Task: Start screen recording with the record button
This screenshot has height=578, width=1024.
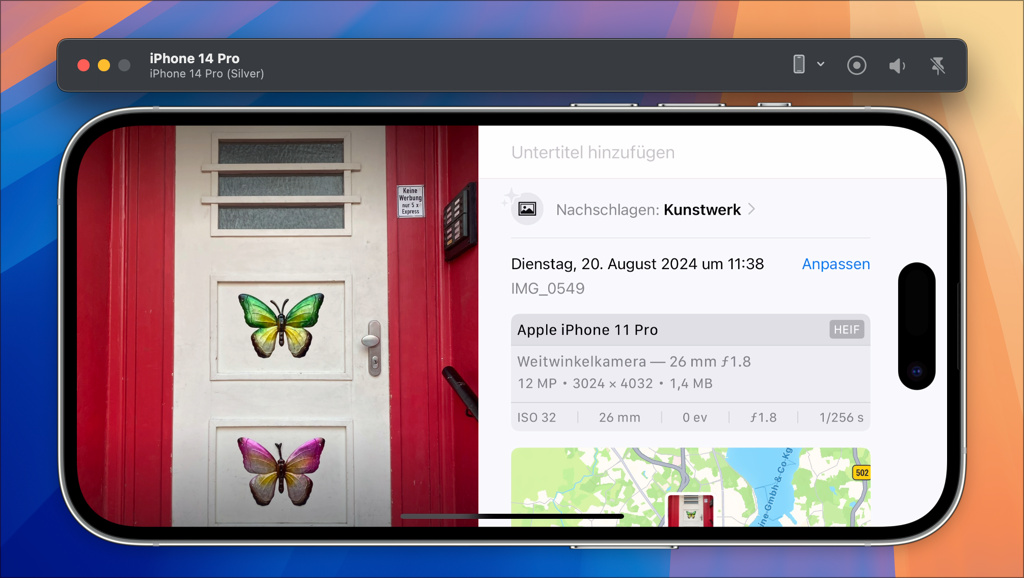Action: (856, 65)
